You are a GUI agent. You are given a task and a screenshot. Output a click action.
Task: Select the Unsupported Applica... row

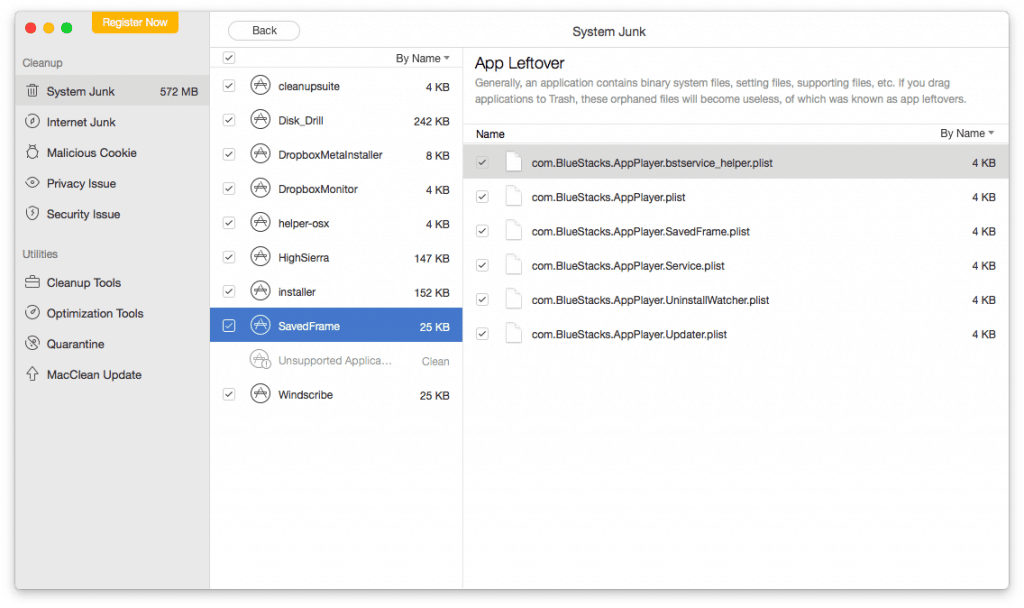point(336,360)
